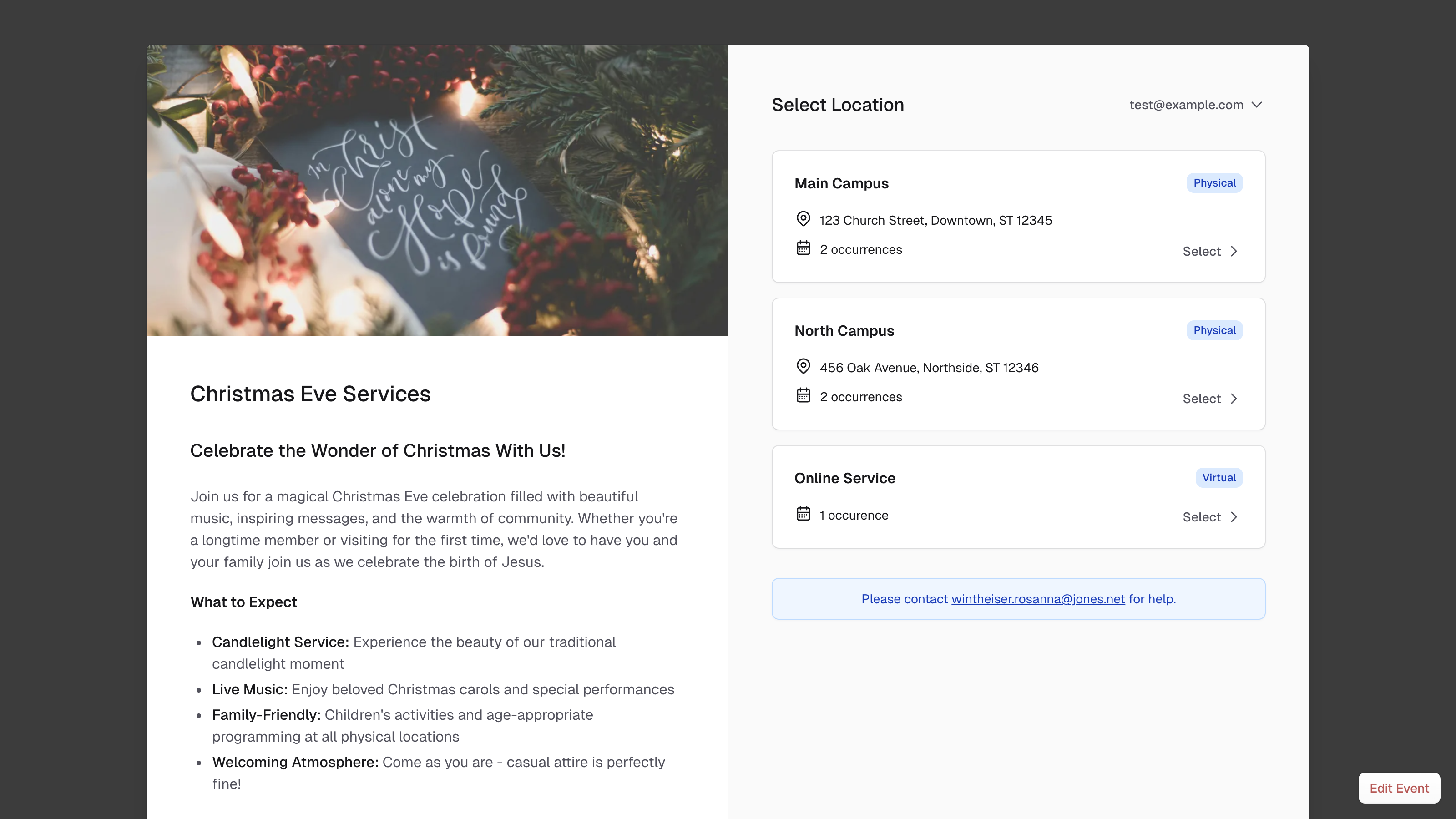Click the map pin icon for North Campus

[803, 366]
